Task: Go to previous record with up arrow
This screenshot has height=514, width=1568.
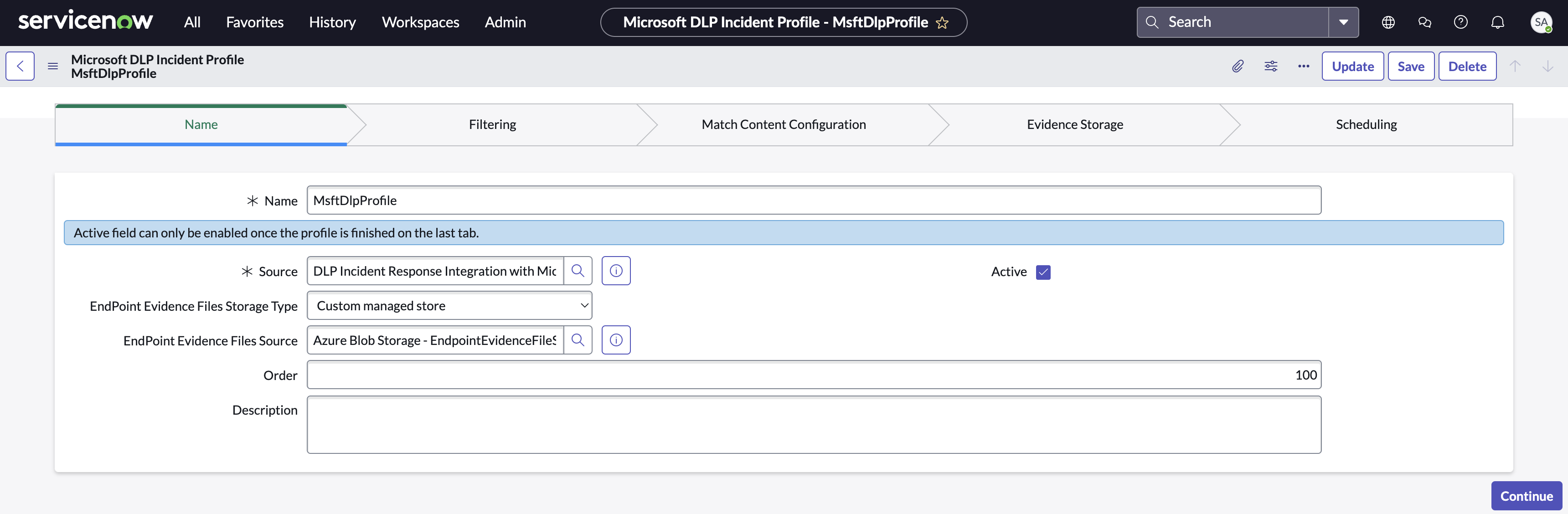Action: point(1515,66)
